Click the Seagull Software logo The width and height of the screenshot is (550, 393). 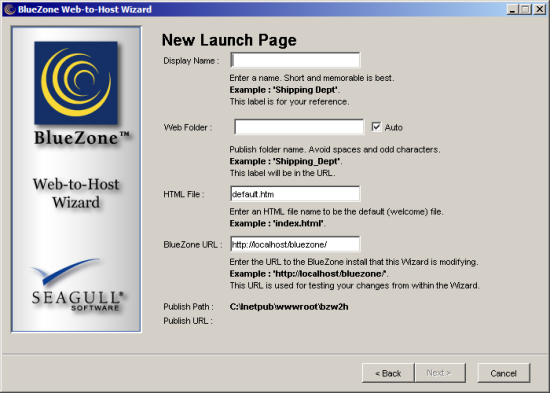pyautogui.click(x=78, y=285)
